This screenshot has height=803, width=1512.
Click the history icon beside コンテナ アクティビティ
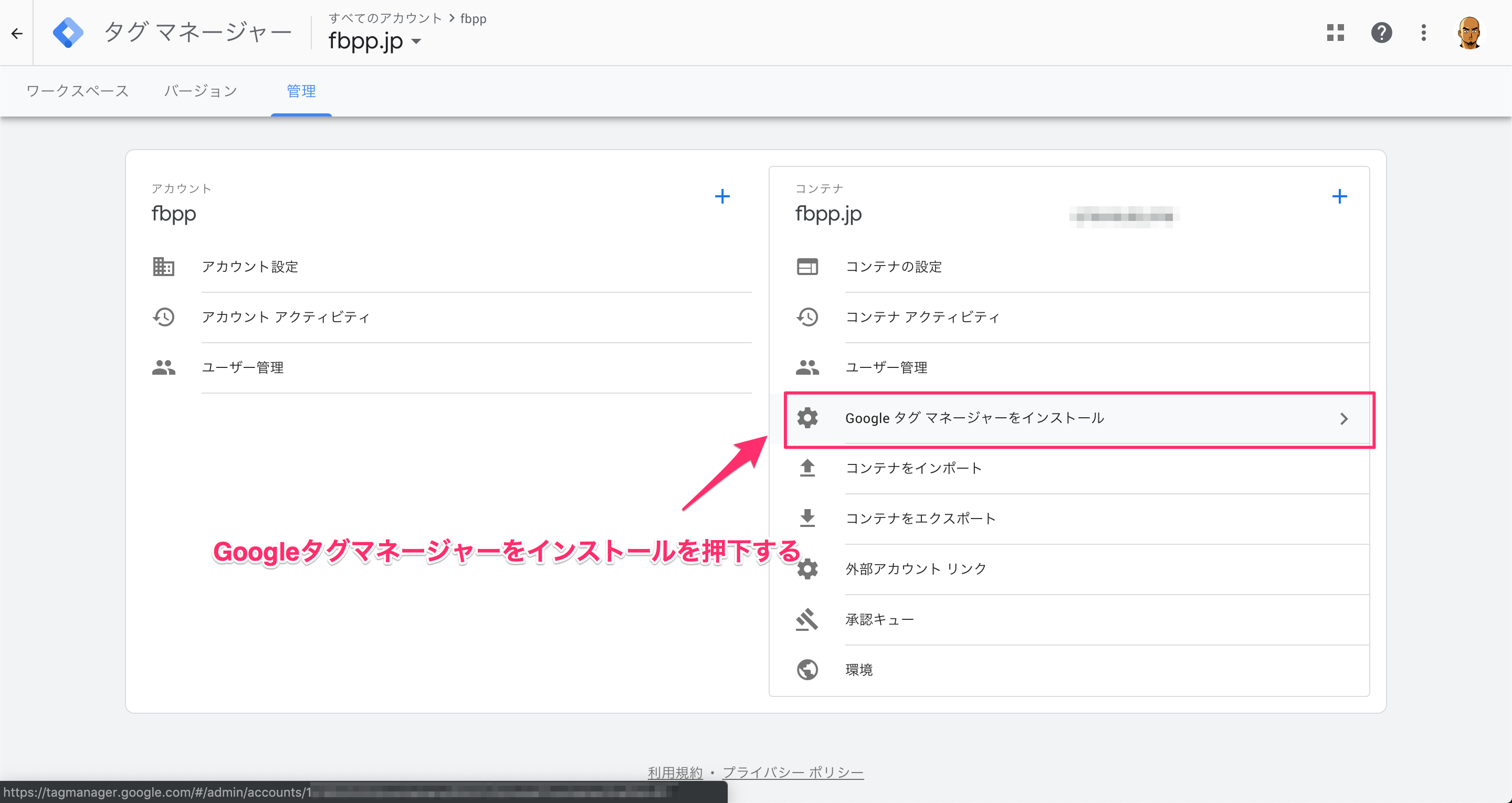[x=807, y=317]
